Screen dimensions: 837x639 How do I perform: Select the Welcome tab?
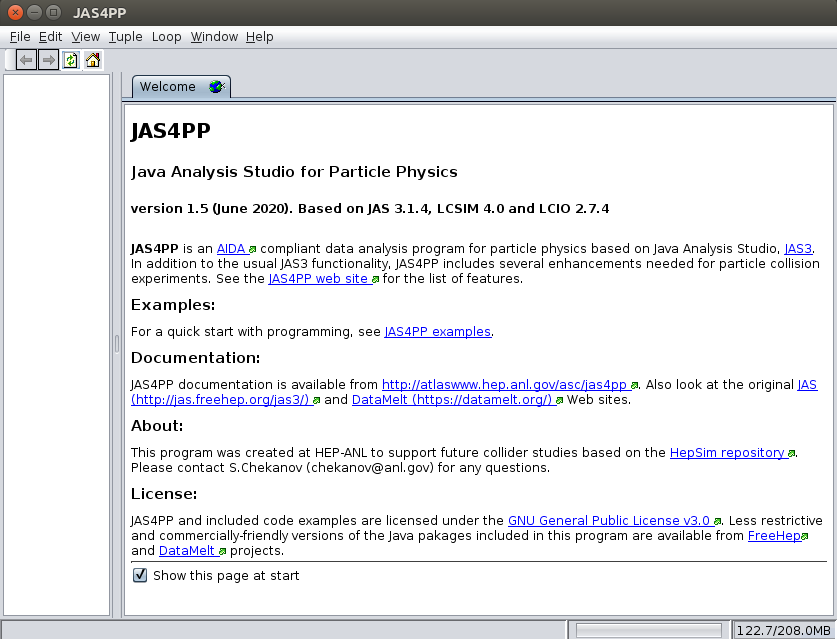181,86
